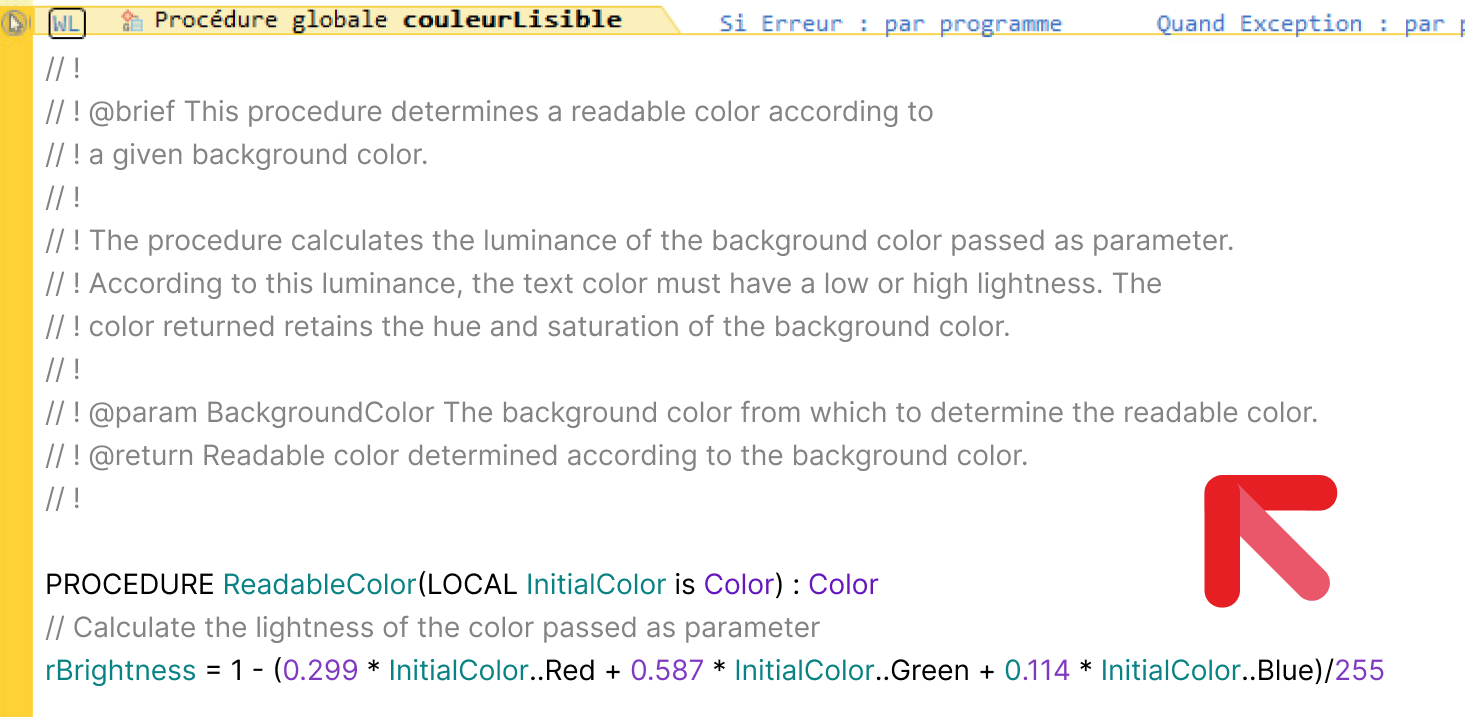Click the yellow breakpoint margin beside the PROCEDURE line
Image resolution: width=1465 pixels, height=717 pixels.
[x=16, y=584]
